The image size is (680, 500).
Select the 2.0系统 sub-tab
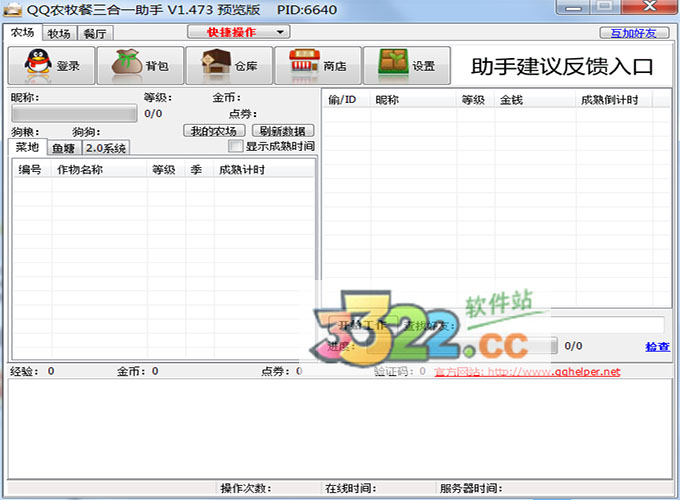(105, 148)
